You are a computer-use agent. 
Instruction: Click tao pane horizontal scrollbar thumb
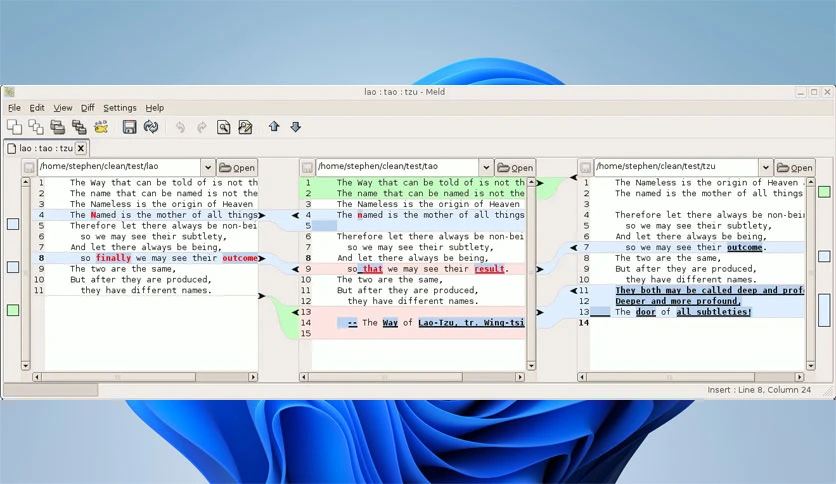point(385,377)
